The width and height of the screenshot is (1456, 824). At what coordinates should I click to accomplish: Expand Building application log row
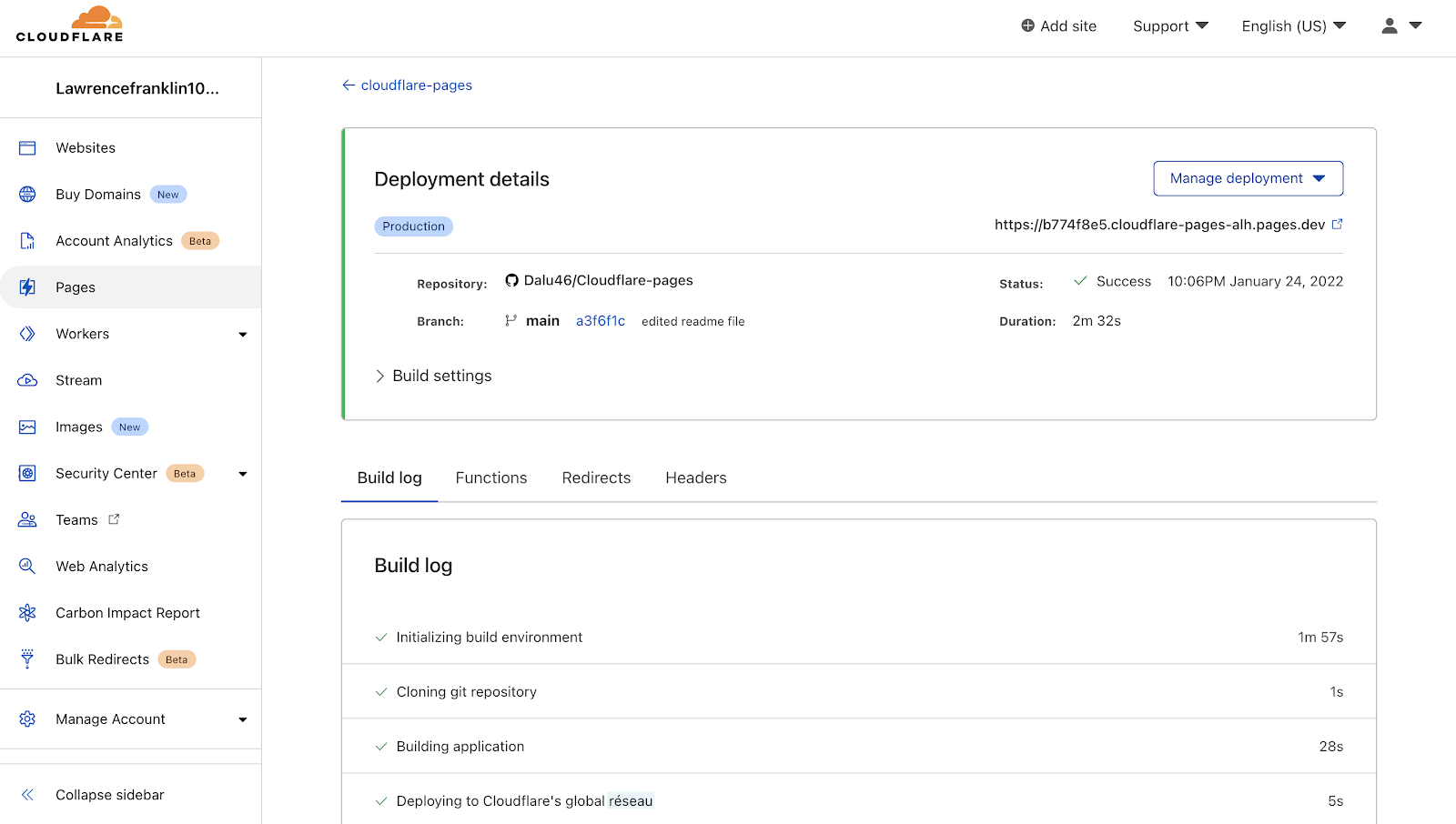[859, 747]
